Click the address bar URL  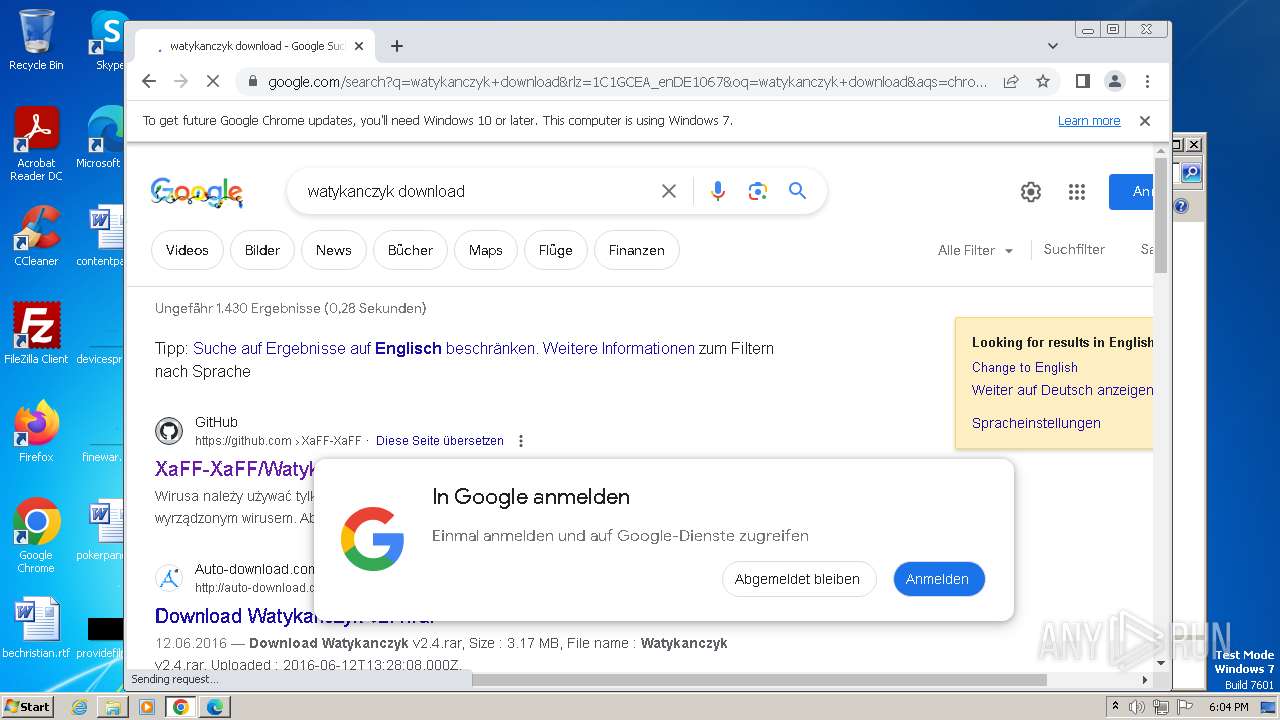coord(627,82)
